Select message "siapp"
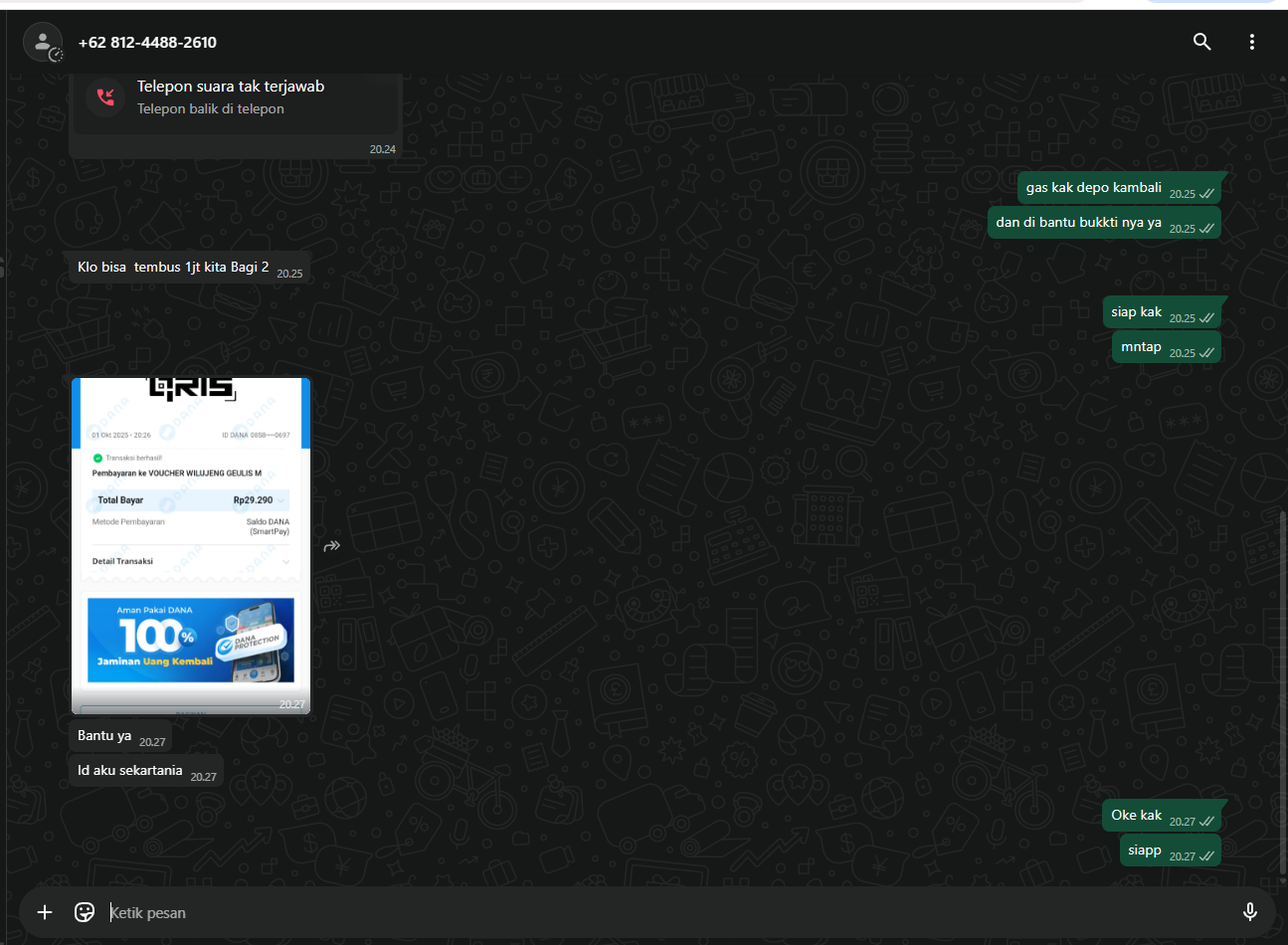The image size is (1288, 945). coord(1170,850)
